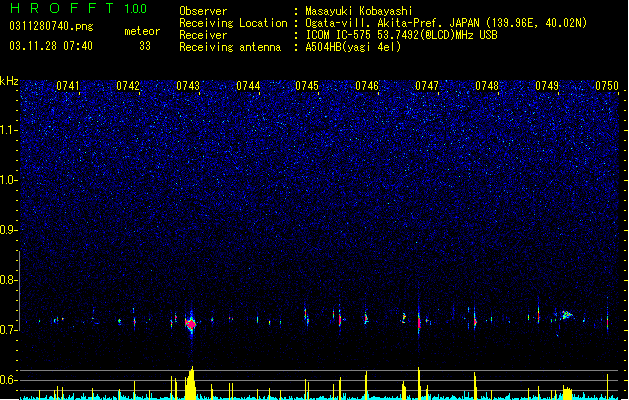629x400 pixels.
Task: Click the 1.1 kHz axis label
Action: tap(9, 130)
